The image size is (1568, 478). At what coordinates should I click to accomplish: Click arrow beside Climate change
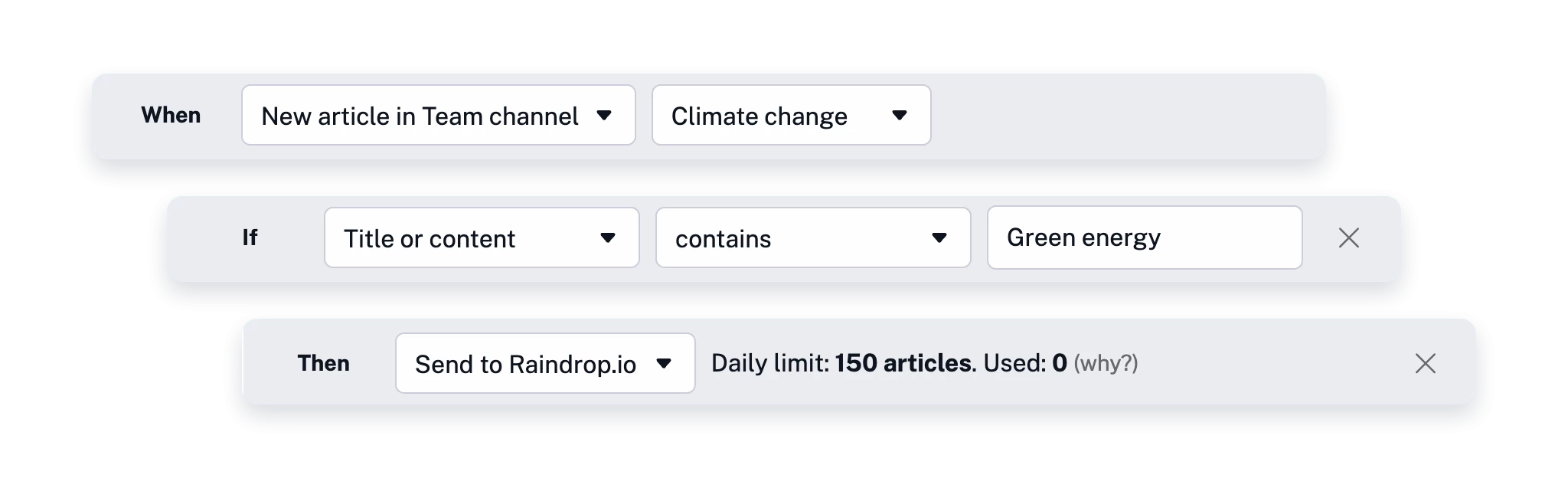point(900,116)
